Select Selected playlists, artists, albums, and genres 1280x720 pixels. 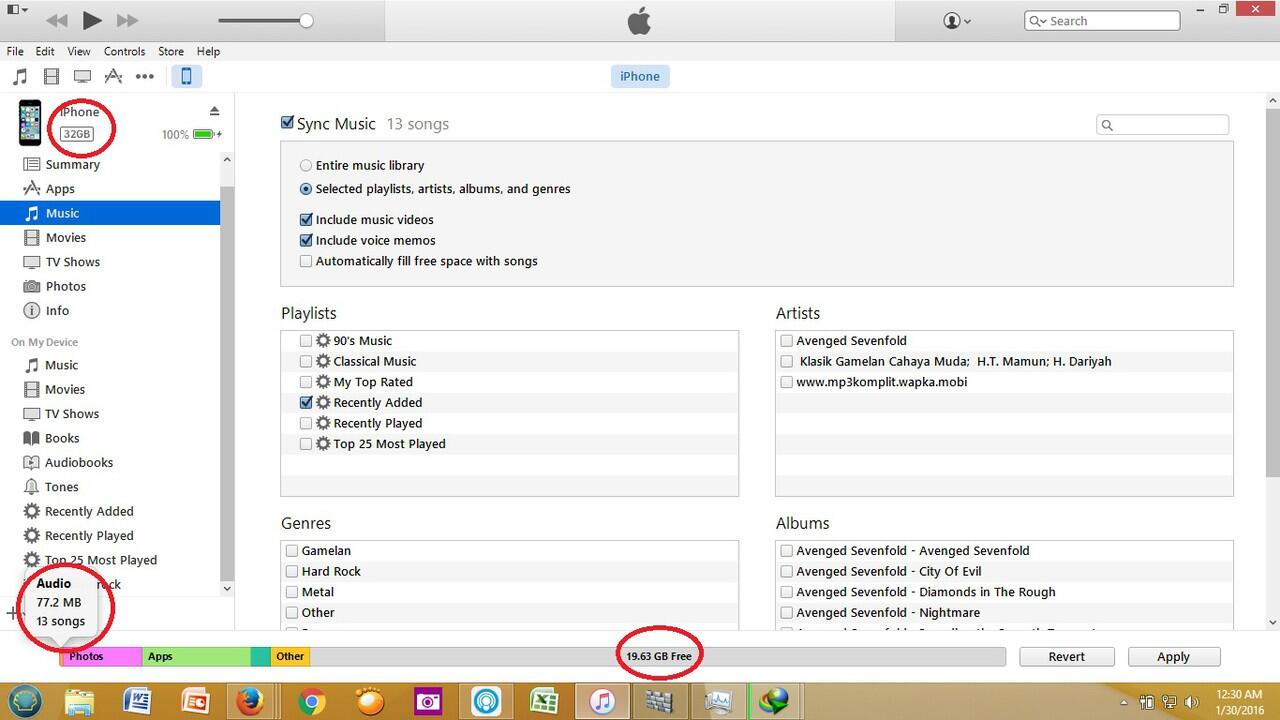click(x=306, y=188)
